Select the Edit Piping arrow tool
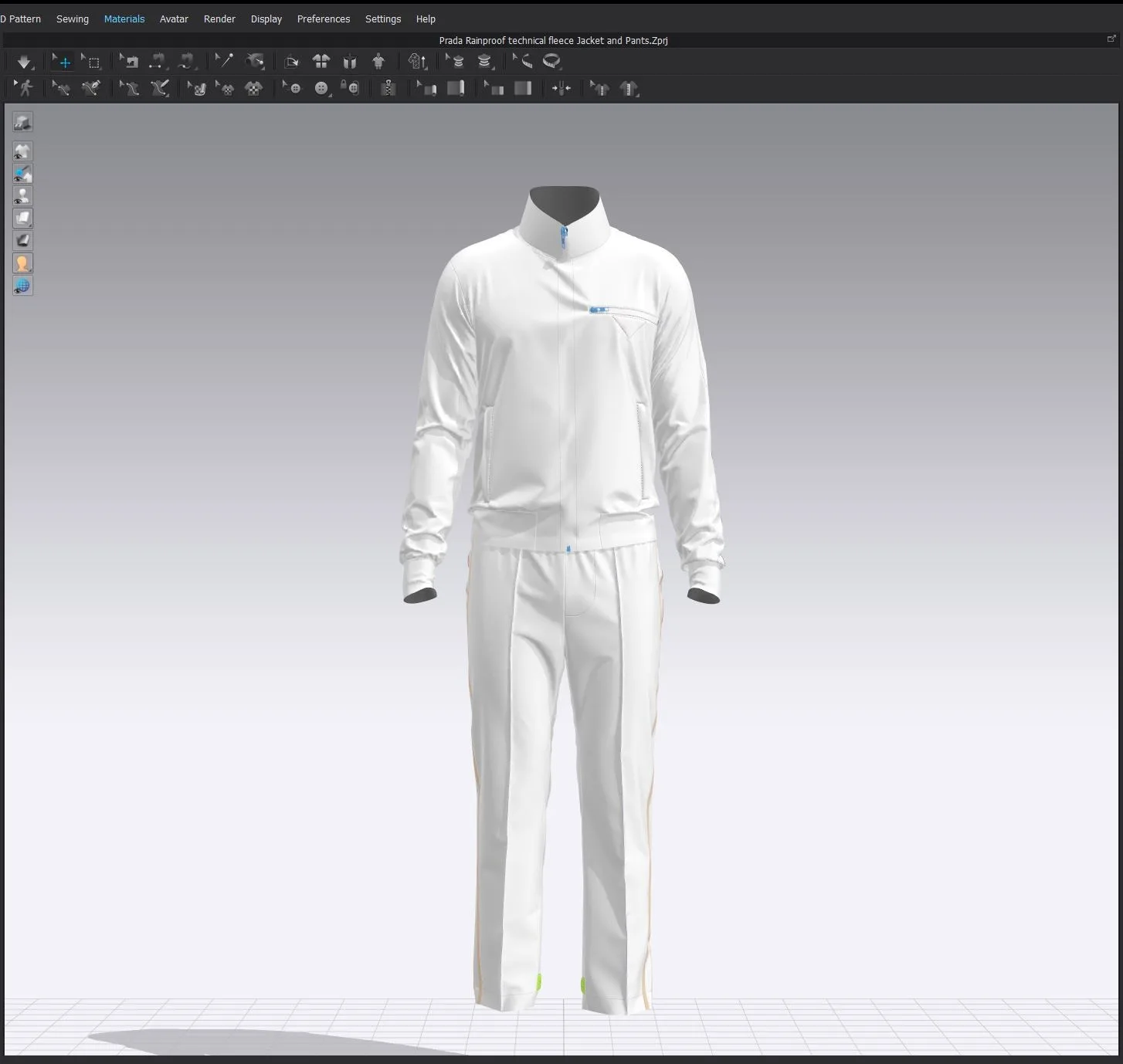The width and height of the screenshot is (1123, 1064). click(494, 88)
